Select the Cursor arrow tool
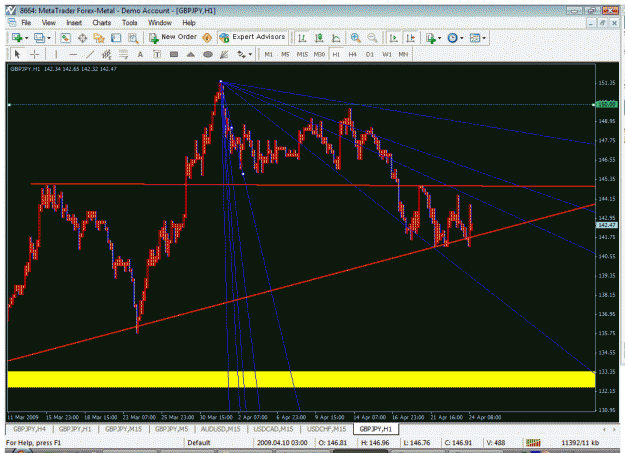Image resolution: width=625 pixels, height=453 pixels. point(17,54)
